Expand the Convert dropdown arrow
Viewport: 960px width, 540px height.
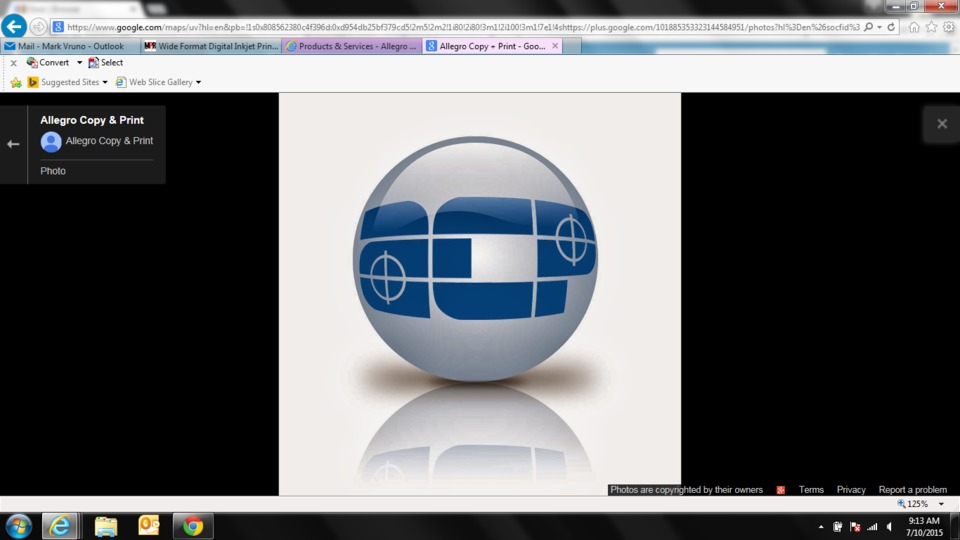(x=80, y=63)
